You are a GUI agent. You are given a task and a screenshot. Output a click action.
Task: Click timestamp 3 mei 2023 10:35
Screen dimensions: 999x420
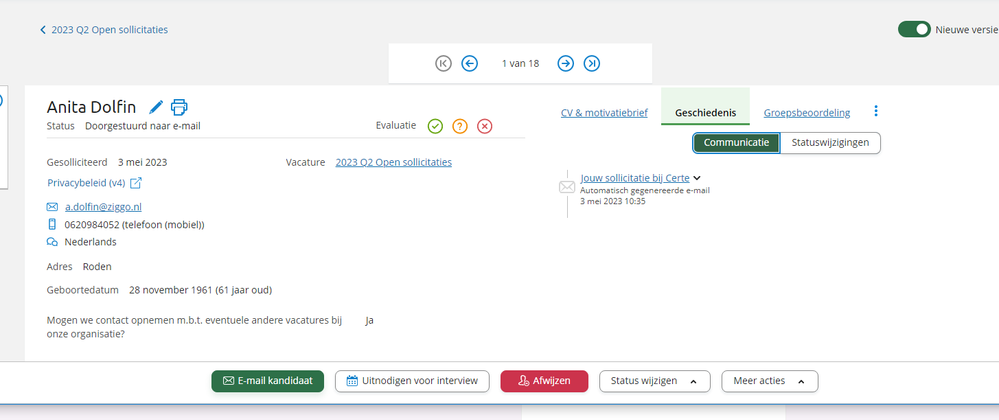tap(613, 201)
